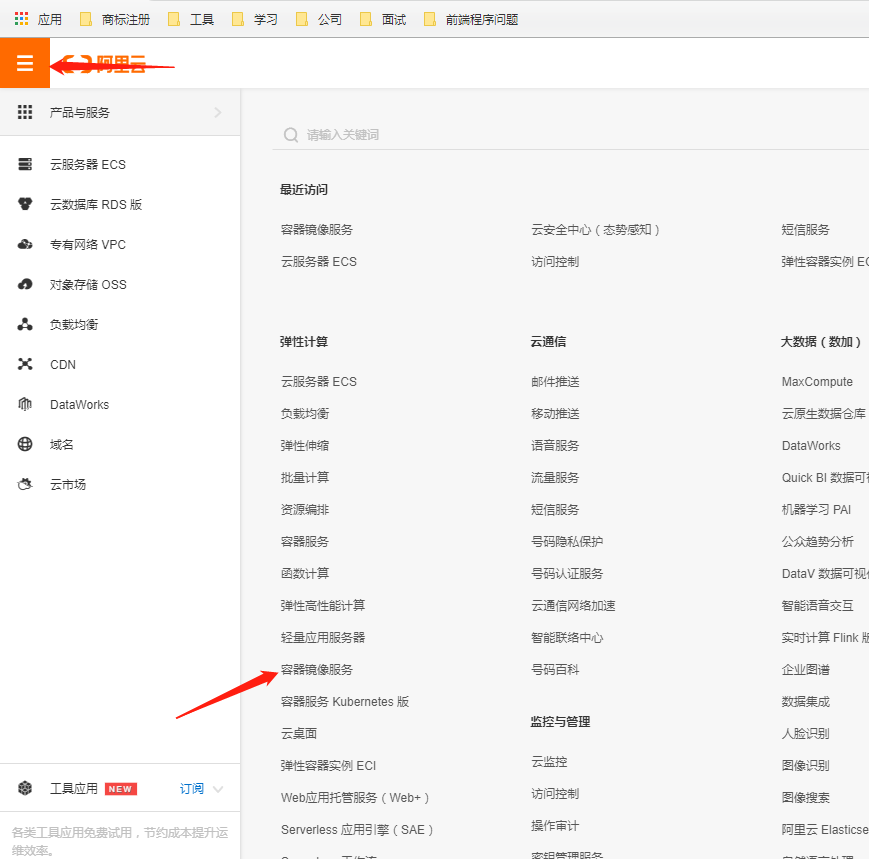Open 域名 from the sidebar
Image resolution: width=869 pixels, height=859 pixels.
coord(62,444)
